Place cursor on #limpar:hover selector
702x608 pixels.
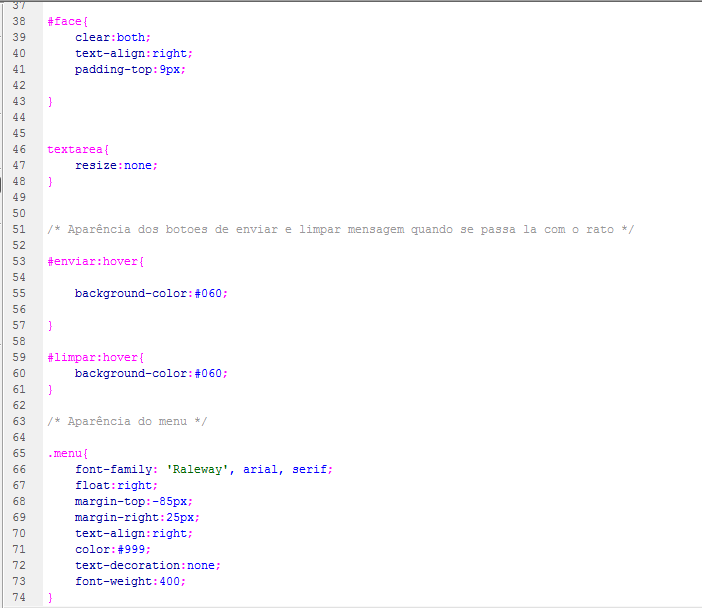(x=96, y=357)
